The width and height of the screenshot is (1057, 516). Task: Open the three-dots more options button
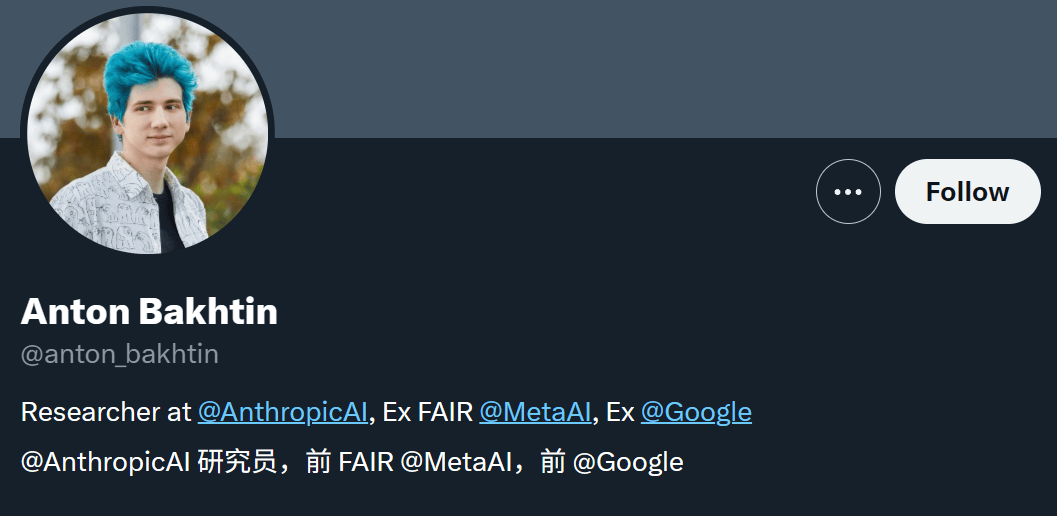point(848,192)
